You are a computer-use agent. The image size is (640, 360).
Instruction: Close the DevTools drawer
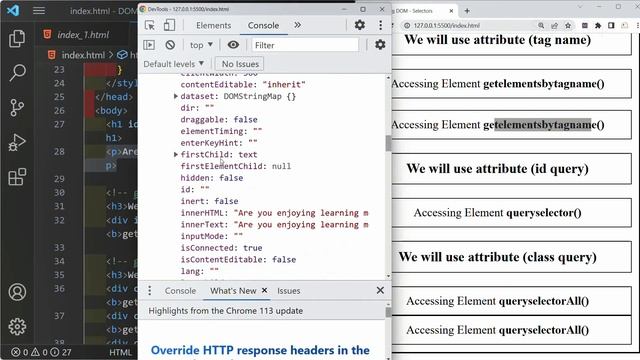(x=380, y=290)
